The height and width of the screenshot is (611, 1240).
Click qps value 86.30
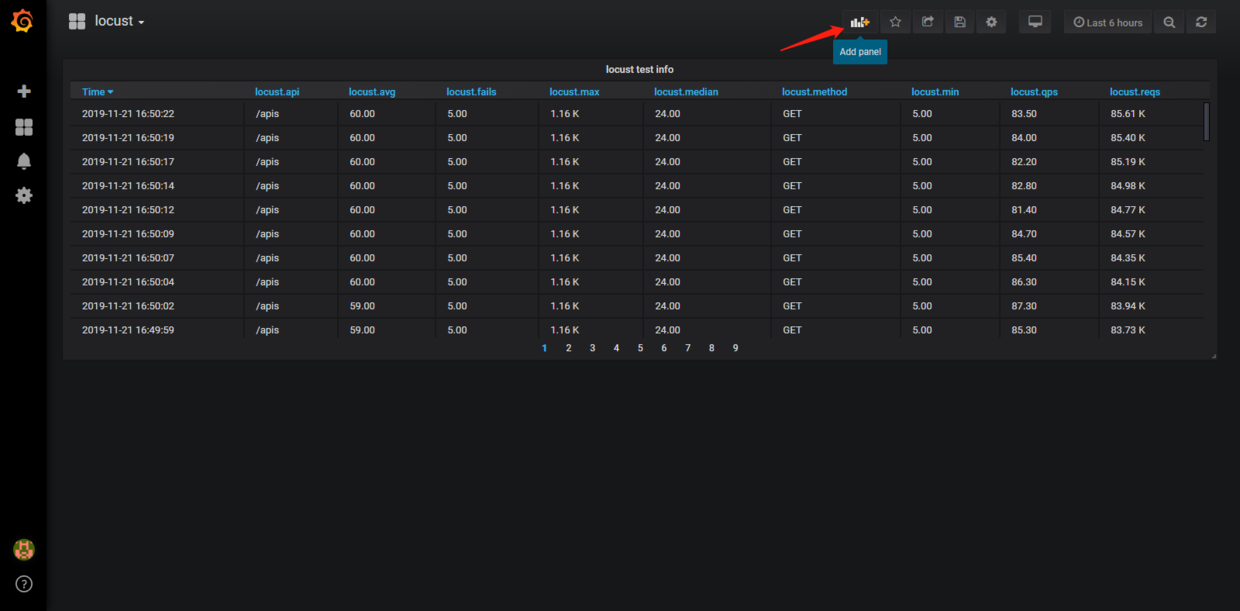pos(1024,282)
